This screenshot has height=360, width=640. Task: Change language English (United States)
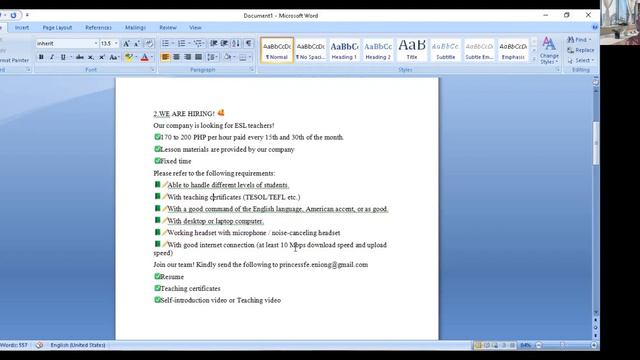[78, 345]
